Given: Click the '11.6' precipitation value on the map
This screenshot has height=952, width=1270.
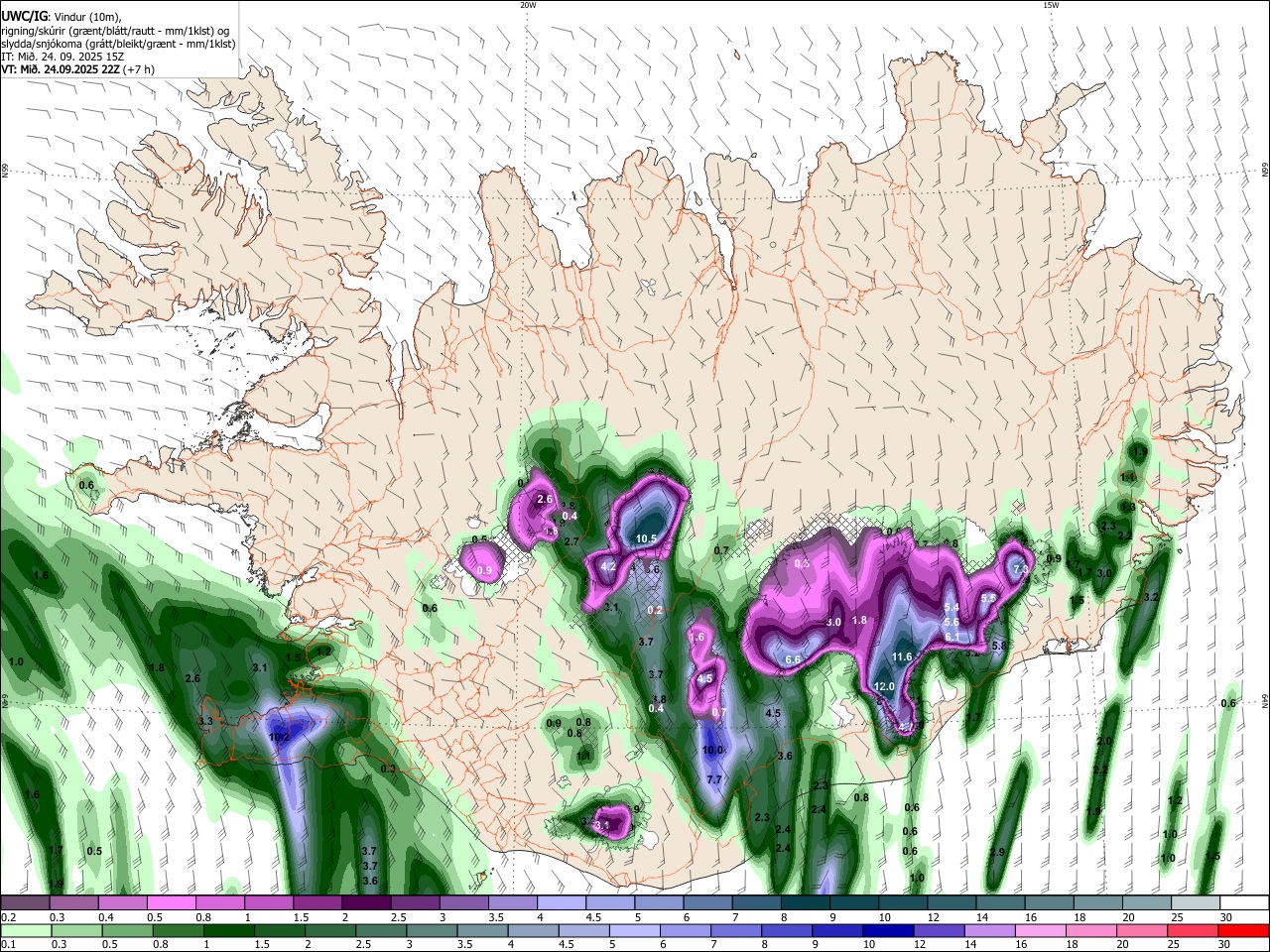Looking at the screenshot, I should [x=902, y=656].
